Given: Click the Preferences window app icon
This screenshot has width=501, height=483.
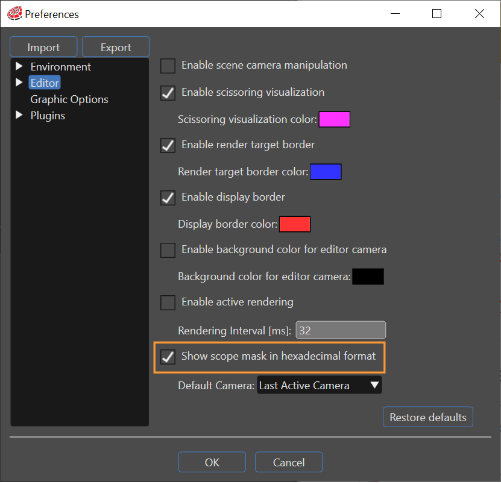Looking at the screenshot, I should [x=15, y=14].
